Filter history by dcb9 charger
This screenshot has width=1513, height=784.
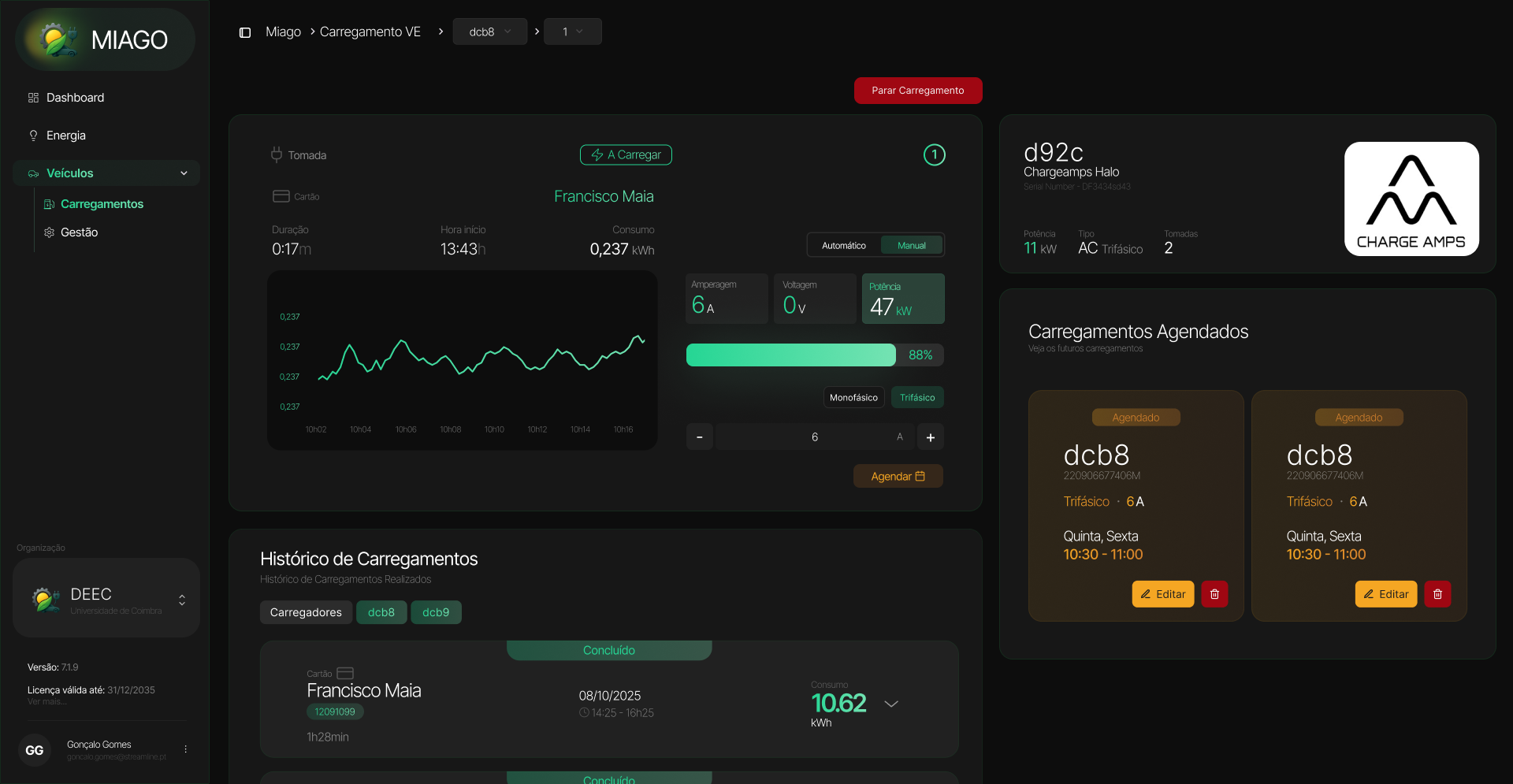[436, 612]
